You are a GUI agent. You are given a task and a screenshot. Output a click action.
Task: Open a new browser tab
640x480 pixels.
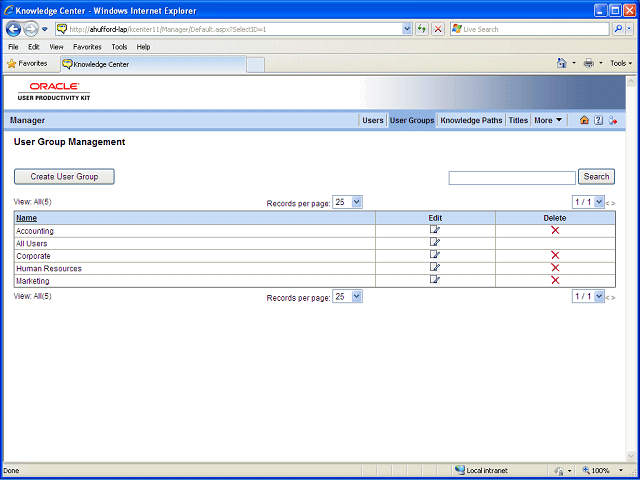256,65
